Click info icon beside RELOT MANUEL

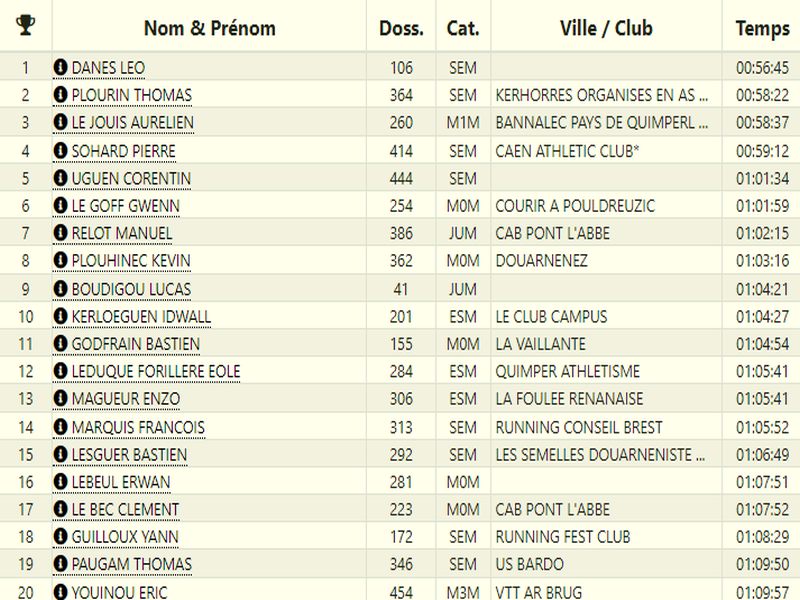pyautogui.click(x=60, y=233)
